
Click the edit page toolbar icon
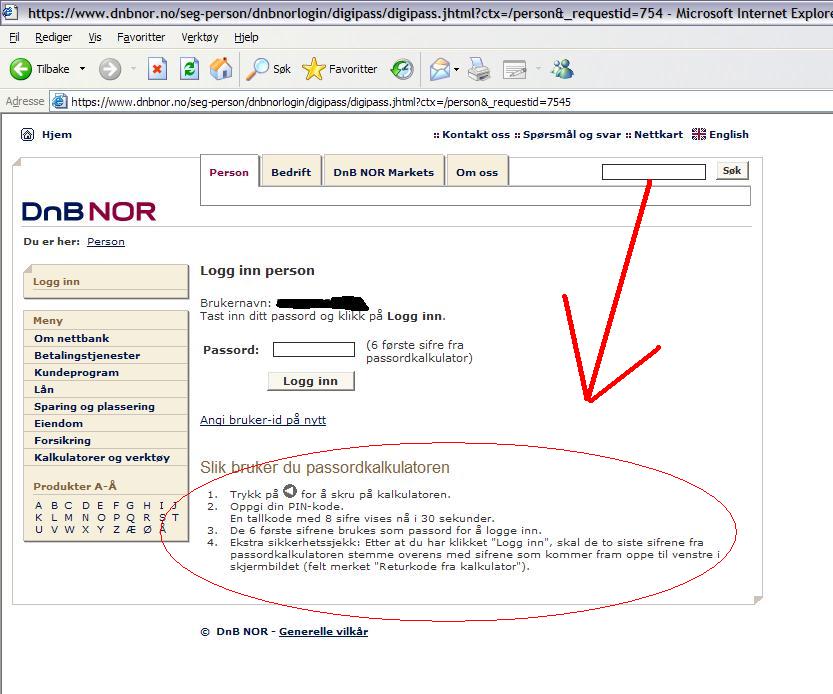tap(514, 69)
